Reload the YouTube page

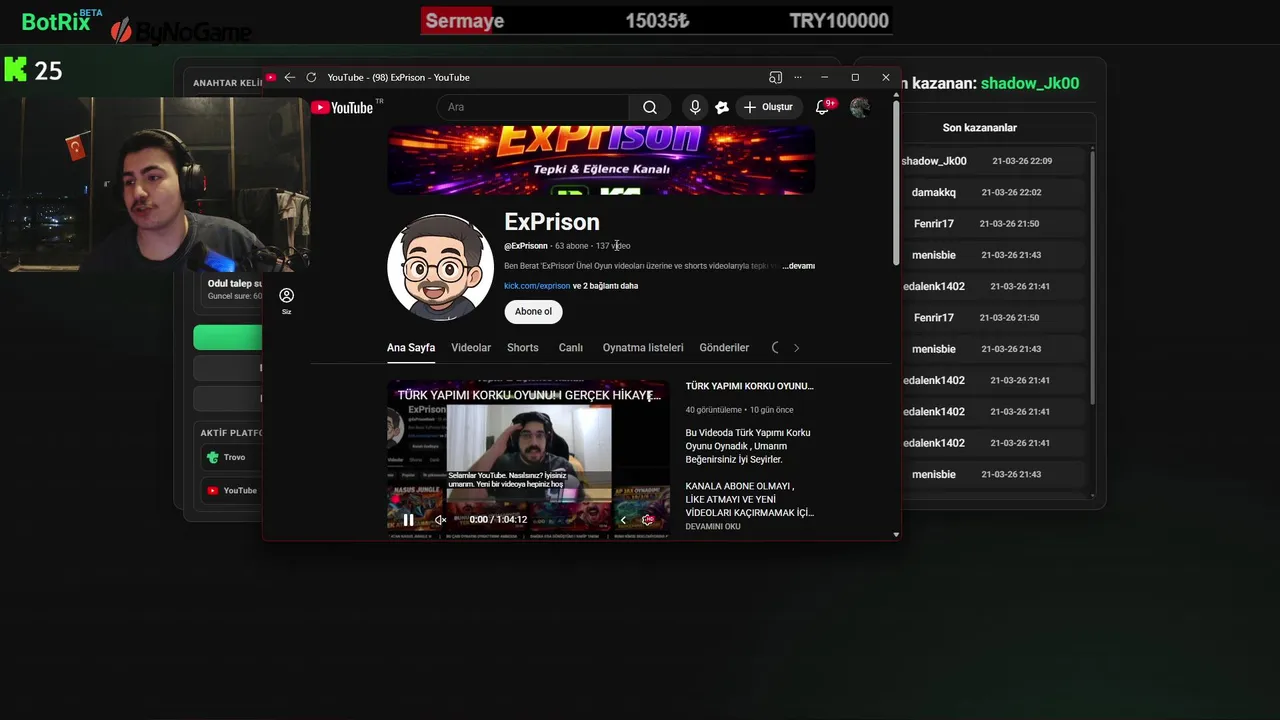point(311,77)
